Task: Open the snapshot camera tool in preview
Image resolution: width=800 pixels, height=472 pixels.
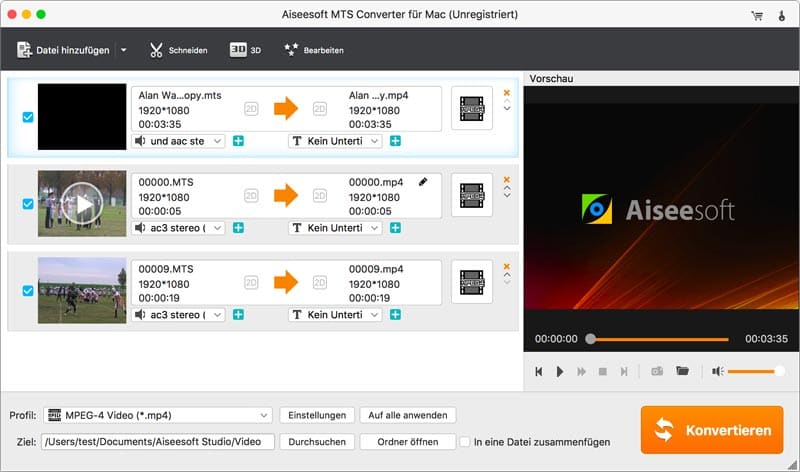Action: point(658,371)
